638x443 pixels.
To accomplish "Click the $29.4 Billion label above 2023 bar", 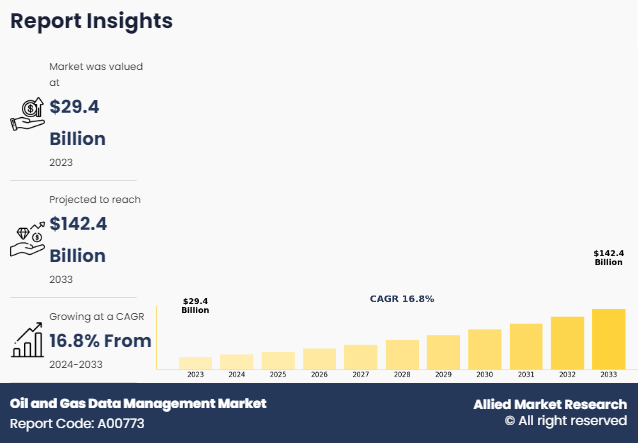I will click(x=195, y=305).
